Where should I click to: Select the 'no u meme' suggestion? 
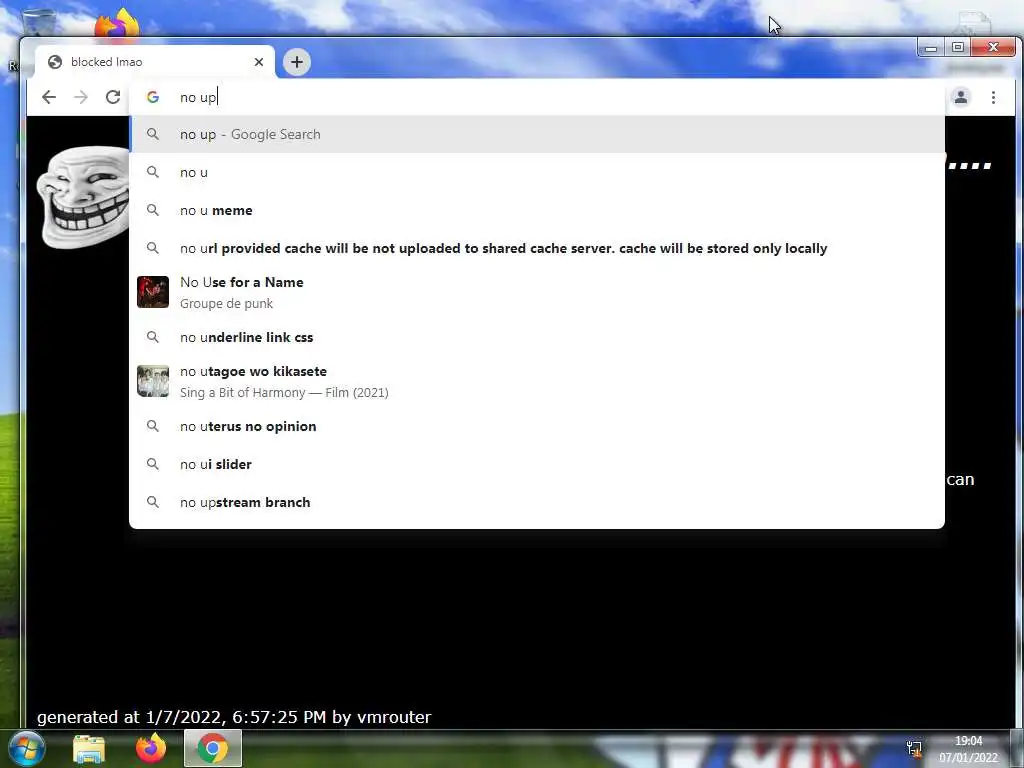coord(537,210)
